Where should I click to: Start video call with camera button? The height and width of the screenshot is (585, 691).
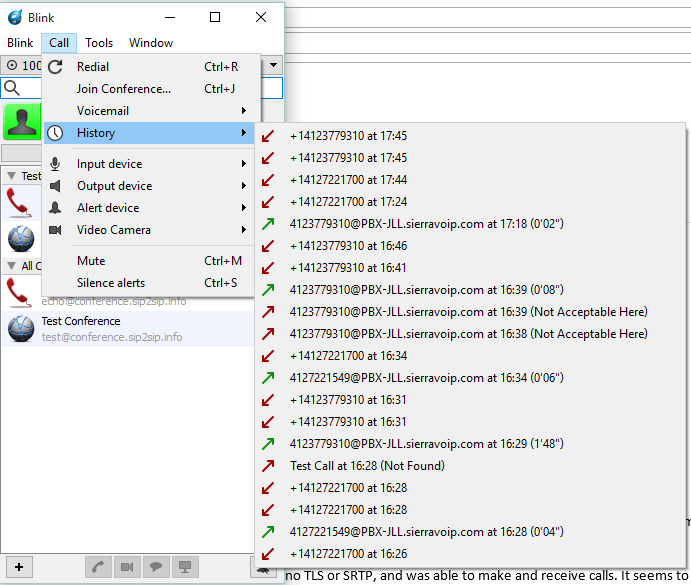pyautogui.click(x=127, y=567)
